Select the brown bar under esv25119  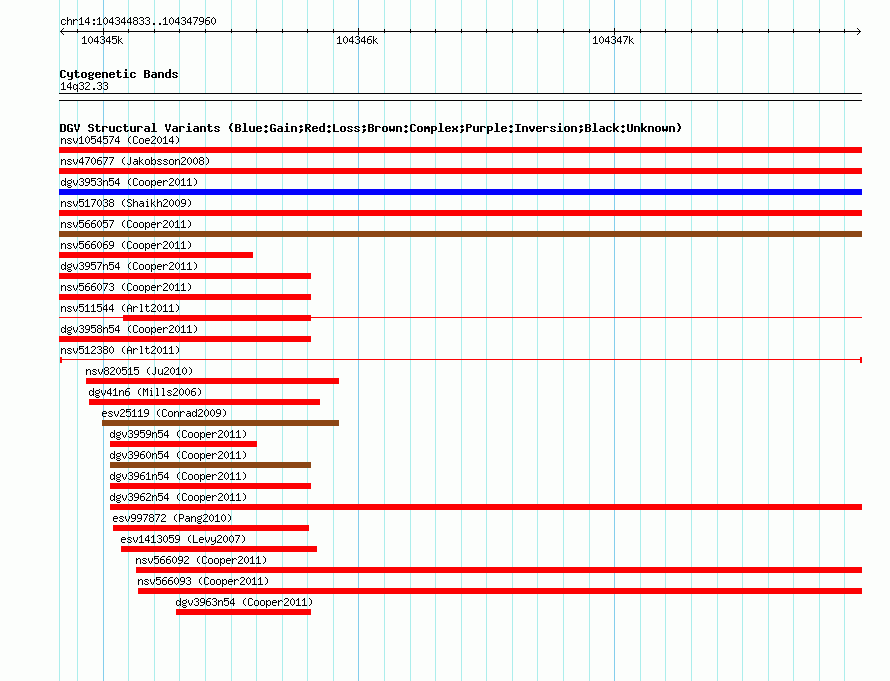click(x=220, y=423)
